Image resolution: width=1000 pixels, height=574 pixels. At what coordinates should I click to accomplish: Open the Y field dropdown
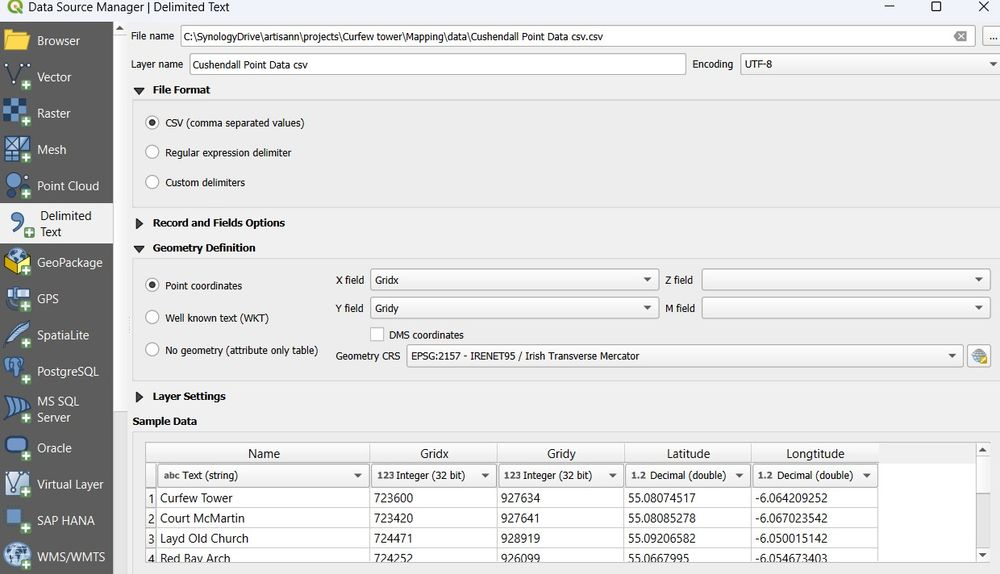coord(514,308)
